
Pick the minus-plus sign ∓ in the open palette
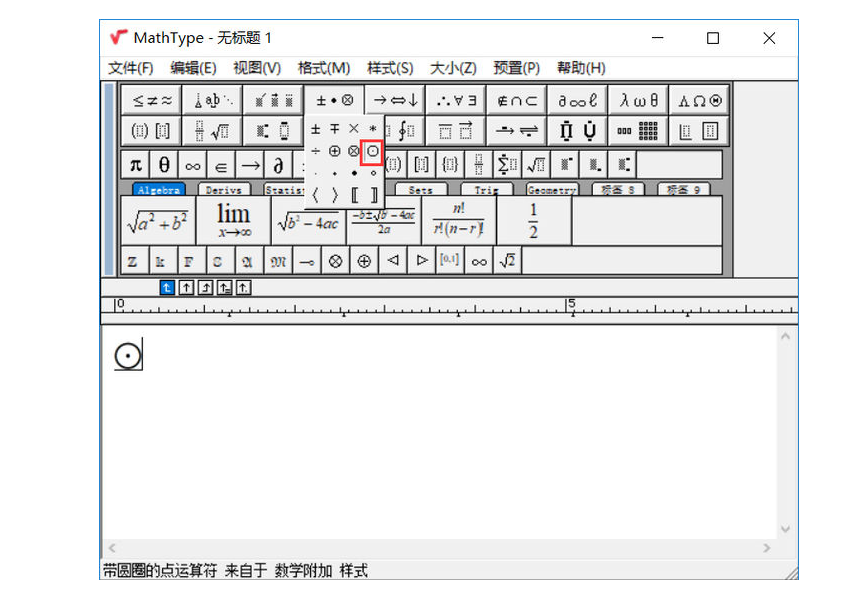click(x=334, y=129)
